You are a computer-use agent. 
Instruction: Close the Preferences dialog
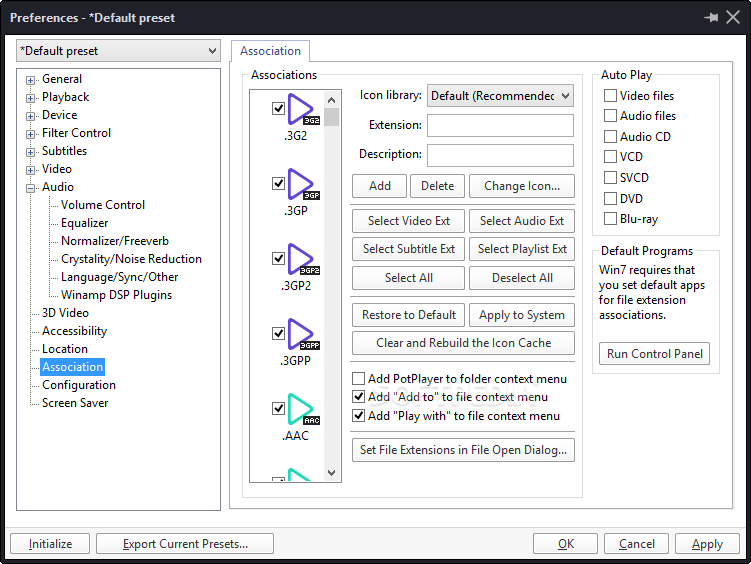733,18
